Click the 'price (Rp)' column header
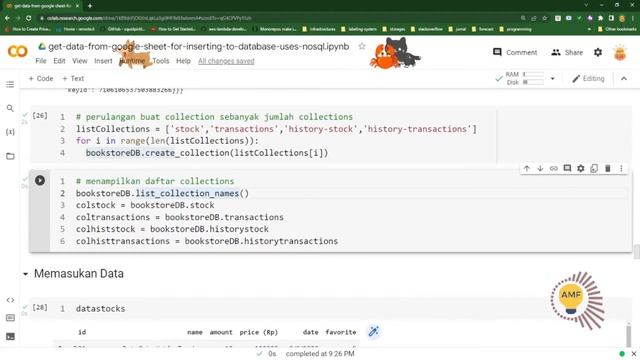The width and height of the screenshot is (640, 360). [258, 332]
